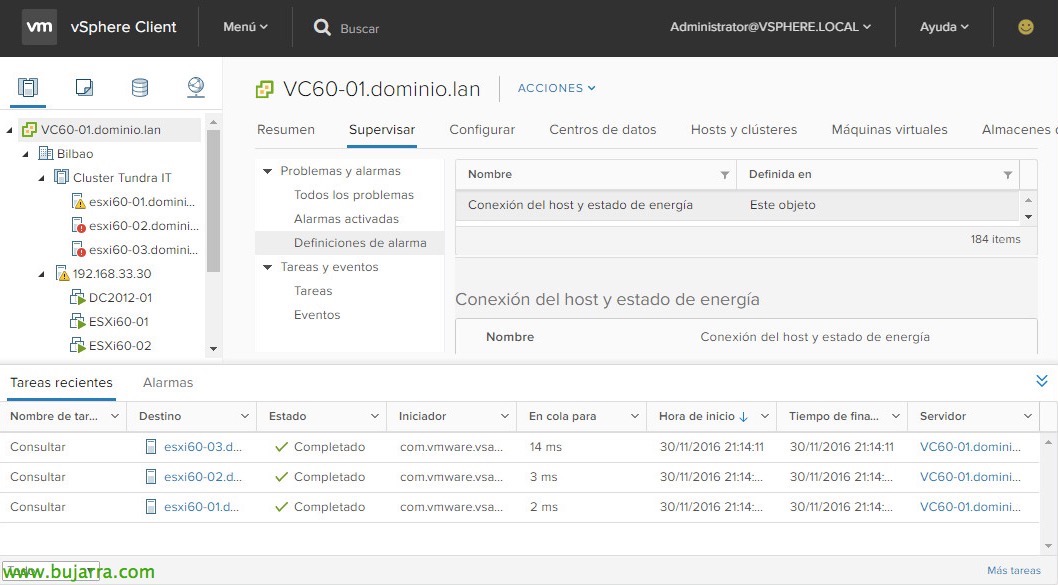The height and width of the screenshot is (585, 1058).
Task: Click the filter icon in Nombre column
Action: coord(725,175)
